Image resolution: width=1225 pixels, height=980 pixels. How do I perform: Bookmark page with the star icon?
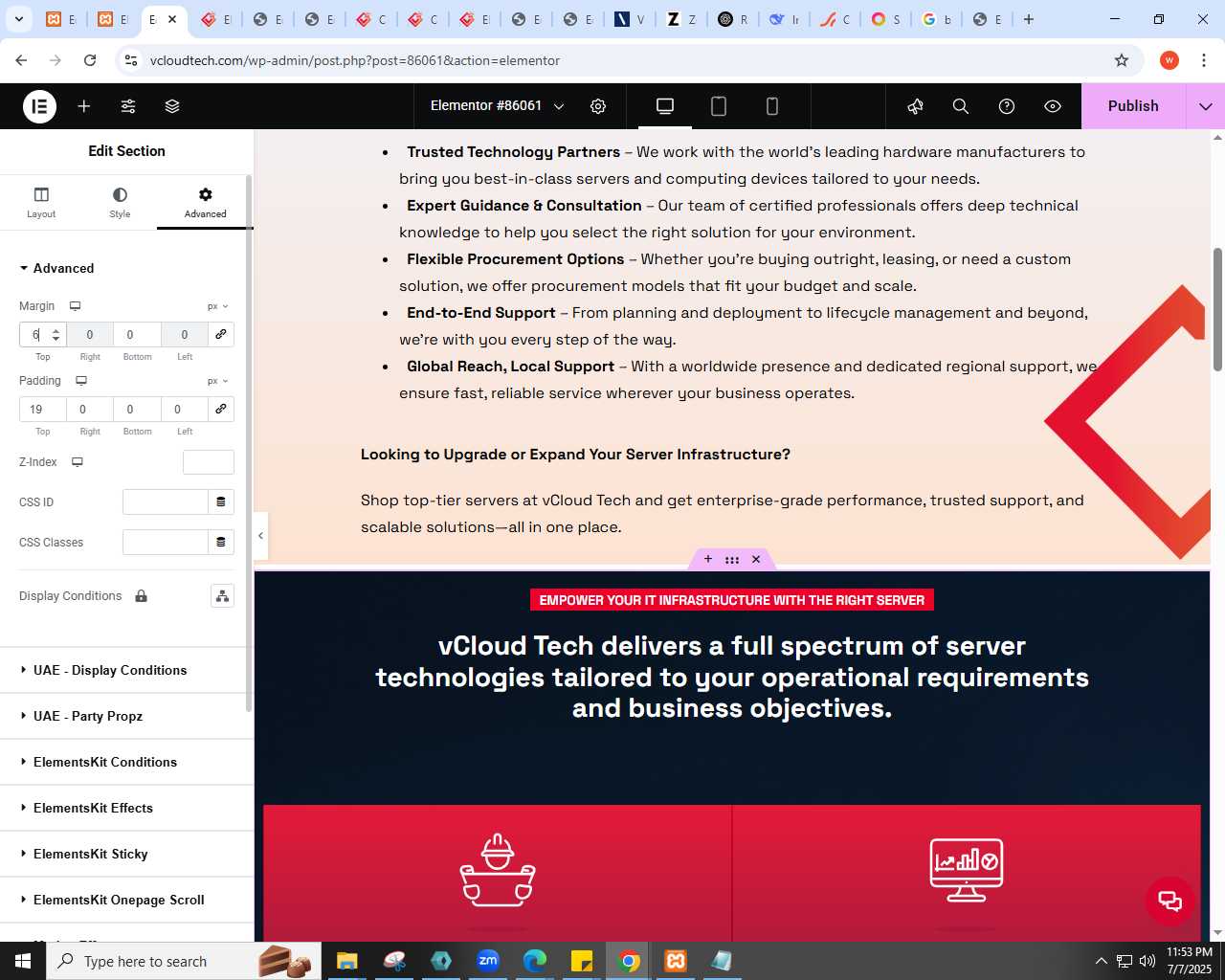pyautogui.click(x=1122, y=60)
